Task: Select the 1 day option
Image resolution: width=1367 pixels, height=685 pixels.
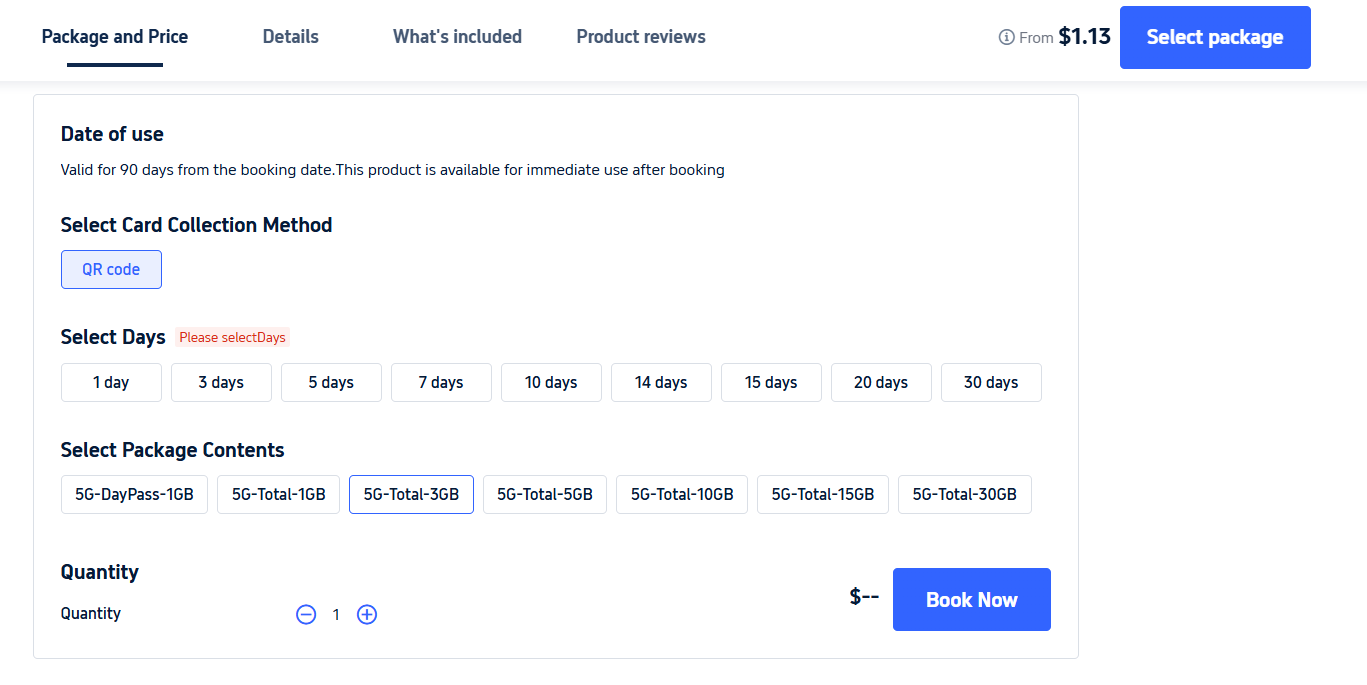Action: coord(111,383)
